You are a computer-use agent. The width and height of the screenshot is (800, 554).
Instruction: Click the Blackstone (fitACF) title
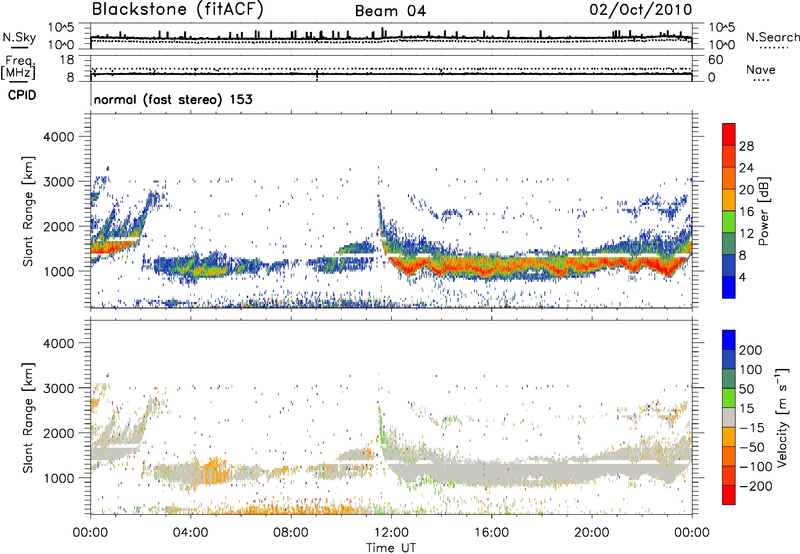click(177, 10)
